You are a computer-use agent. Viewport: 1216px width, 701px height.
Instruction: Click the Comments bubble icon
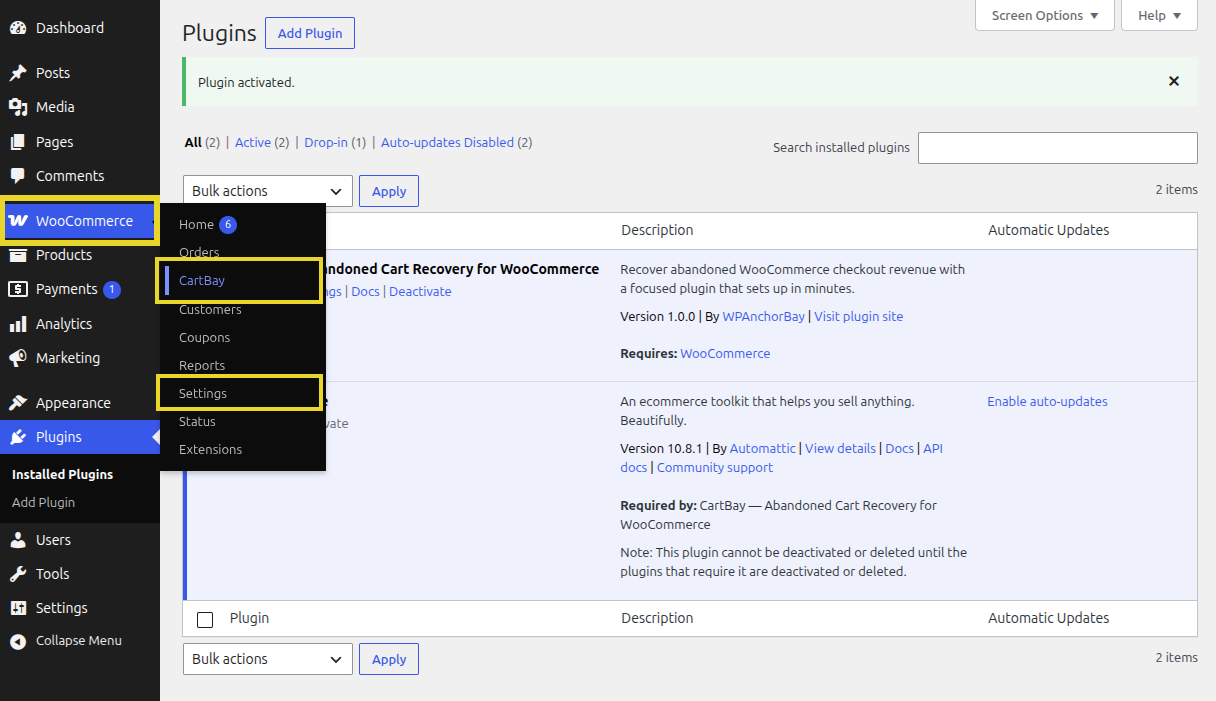pos(18,176)
